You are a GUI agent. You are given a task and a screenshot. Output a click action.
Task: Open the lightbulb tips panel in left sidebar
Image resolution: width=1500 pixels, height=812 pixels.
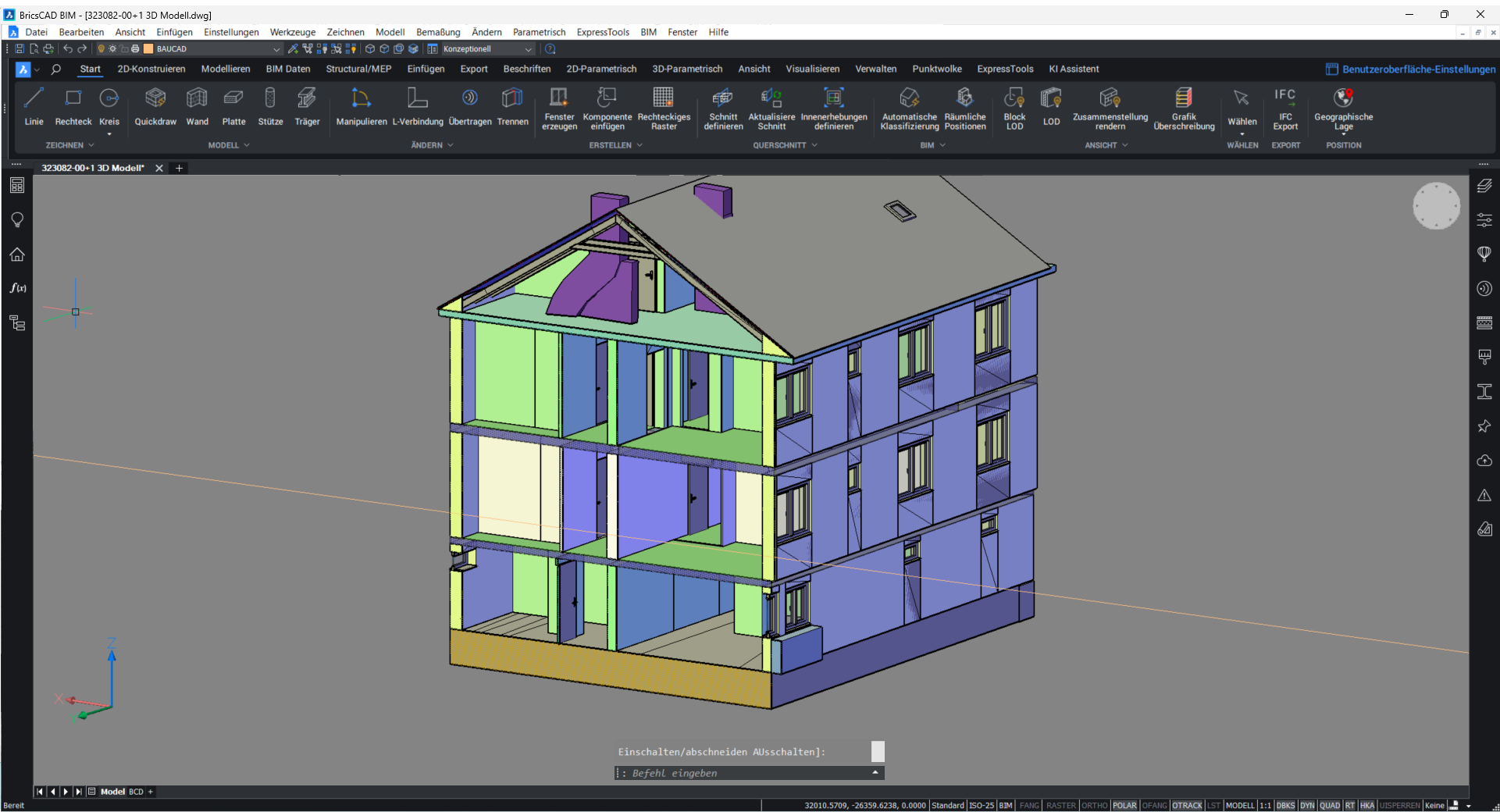17,220
